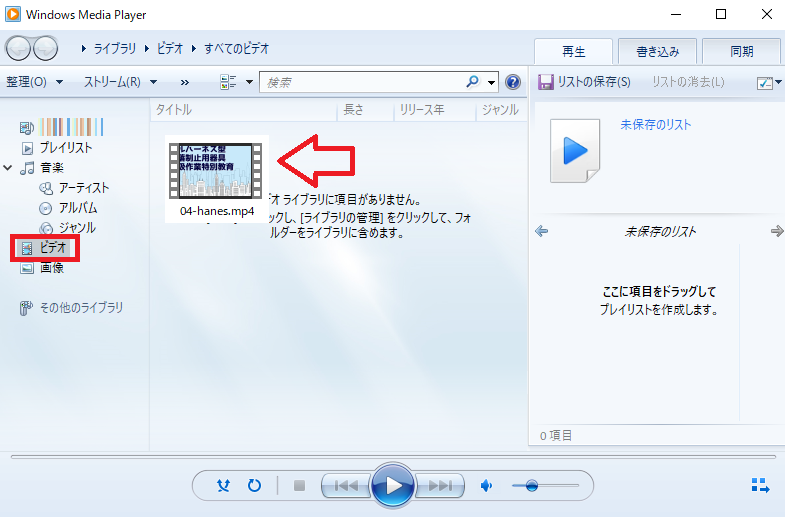Go back with the round back arrow
Viewport: 785px width, 517px height.
[x=19, y=49]
